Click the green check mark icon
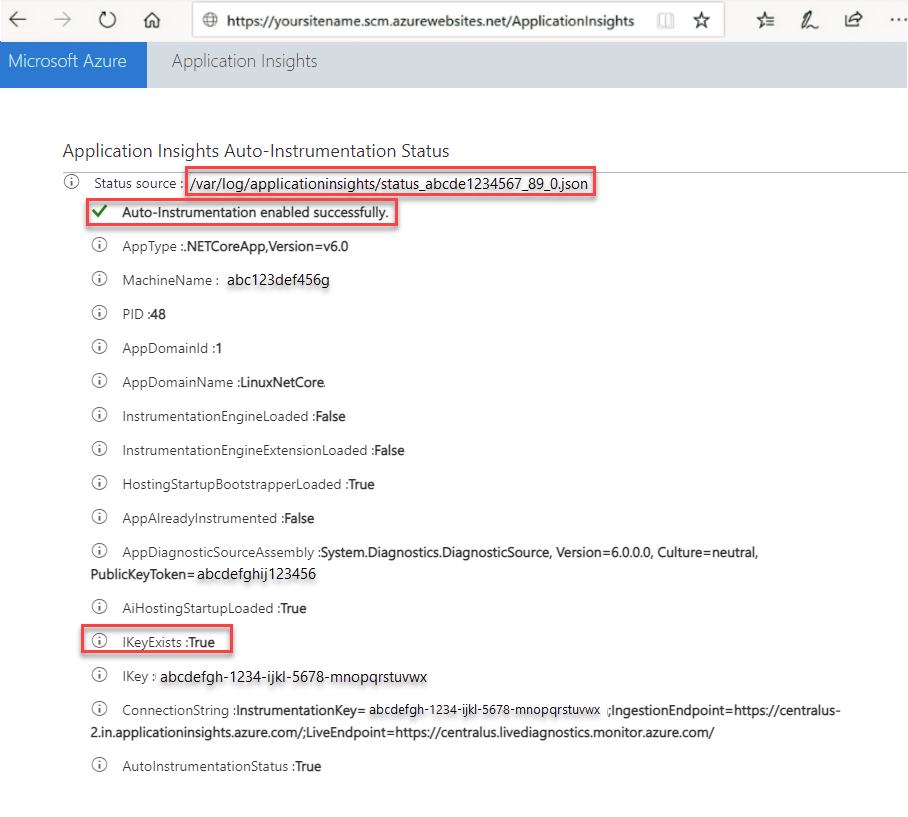Image resolution: width=908 pixels, height=817 pixels. (100, 211)
